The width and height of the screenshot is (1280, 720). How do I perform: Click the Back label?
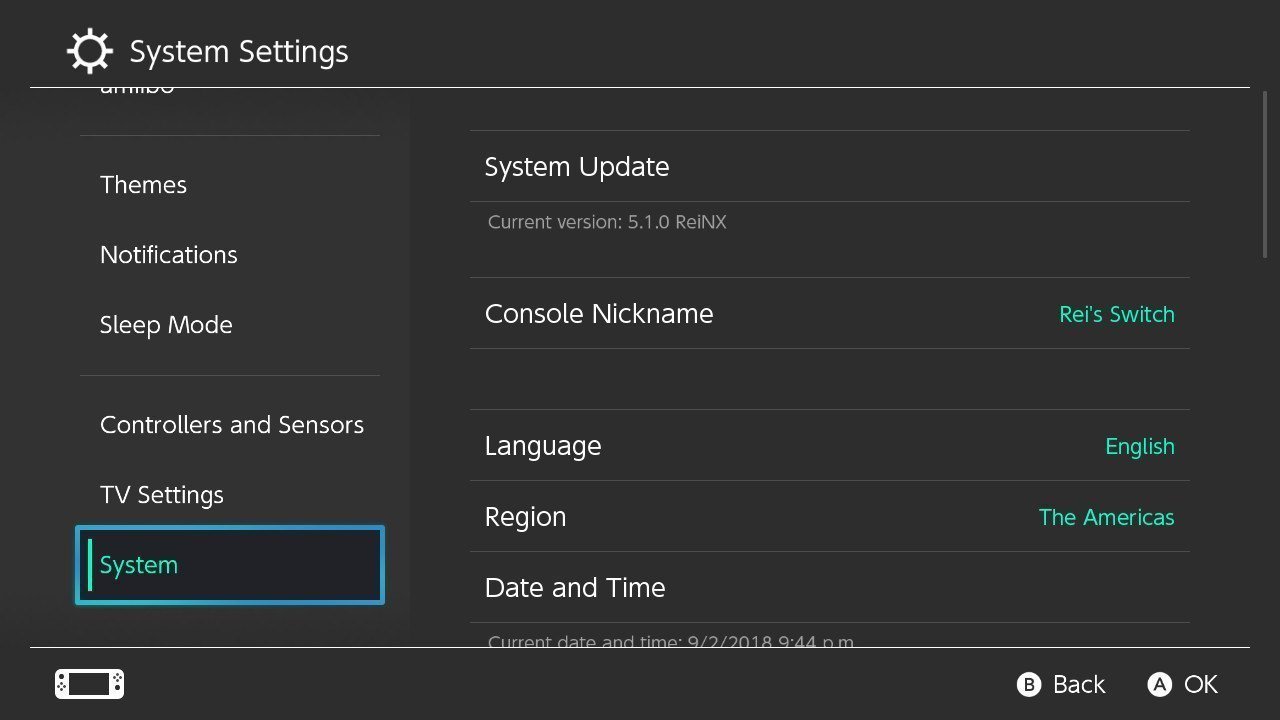click(x=1079, y=684)
